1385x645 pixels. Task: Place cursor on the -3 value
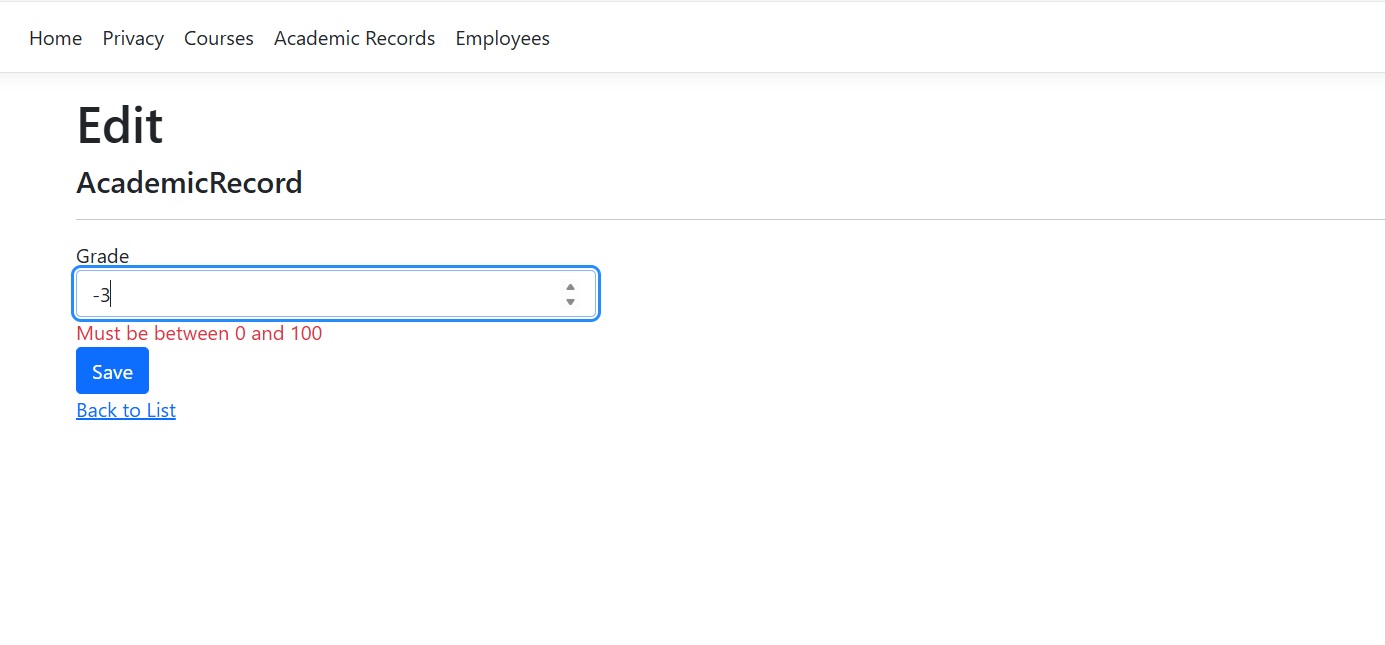(101, 295)
